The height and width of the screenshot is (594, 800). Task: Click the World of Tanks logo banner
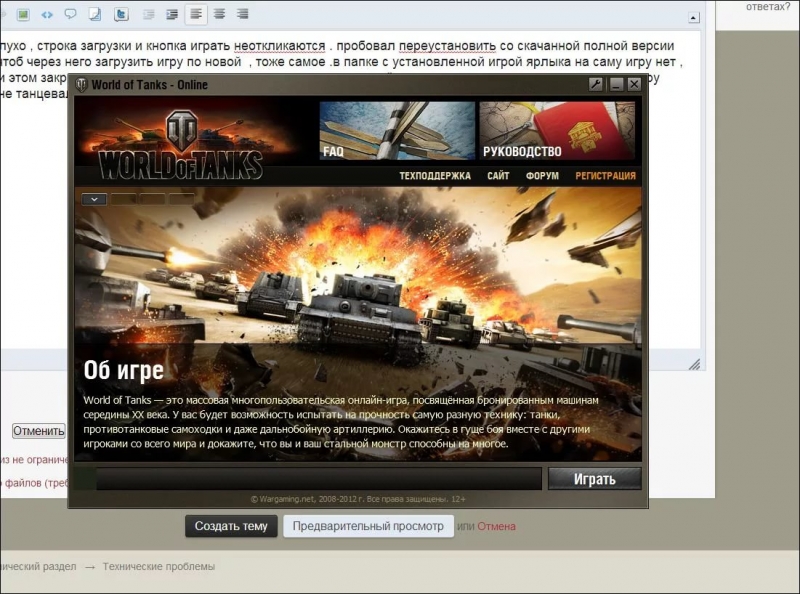[x=182, y=145]
